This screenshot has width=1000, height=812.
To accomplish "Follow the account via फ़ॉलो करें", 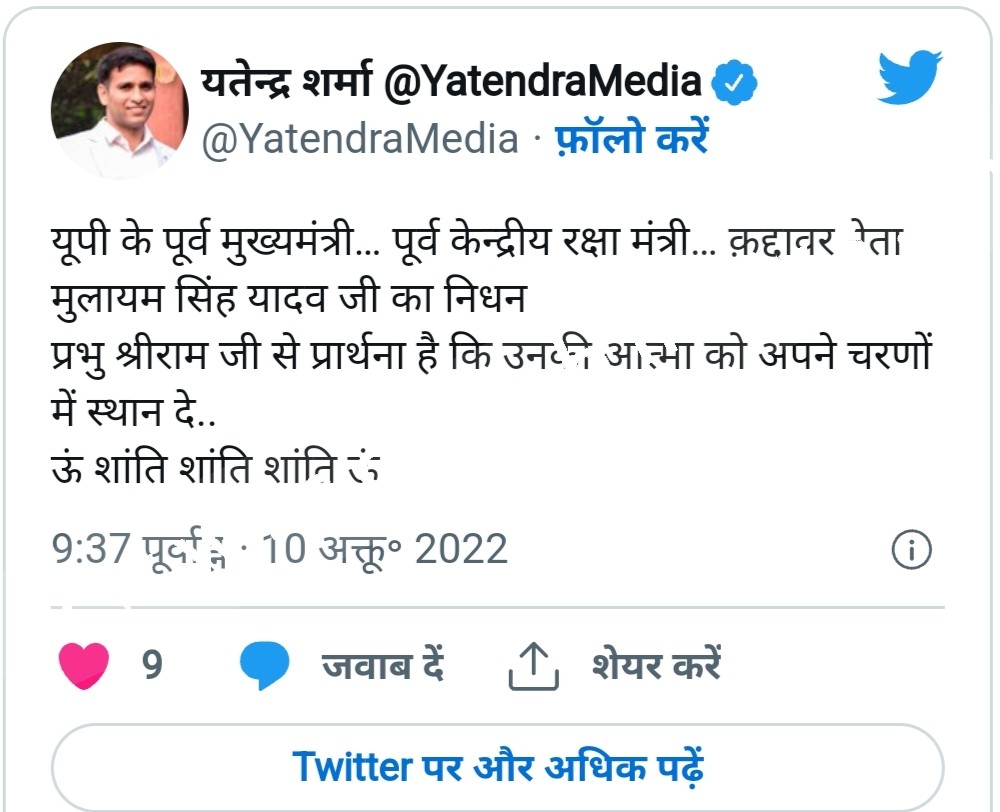I will click(x=629, y=141).
